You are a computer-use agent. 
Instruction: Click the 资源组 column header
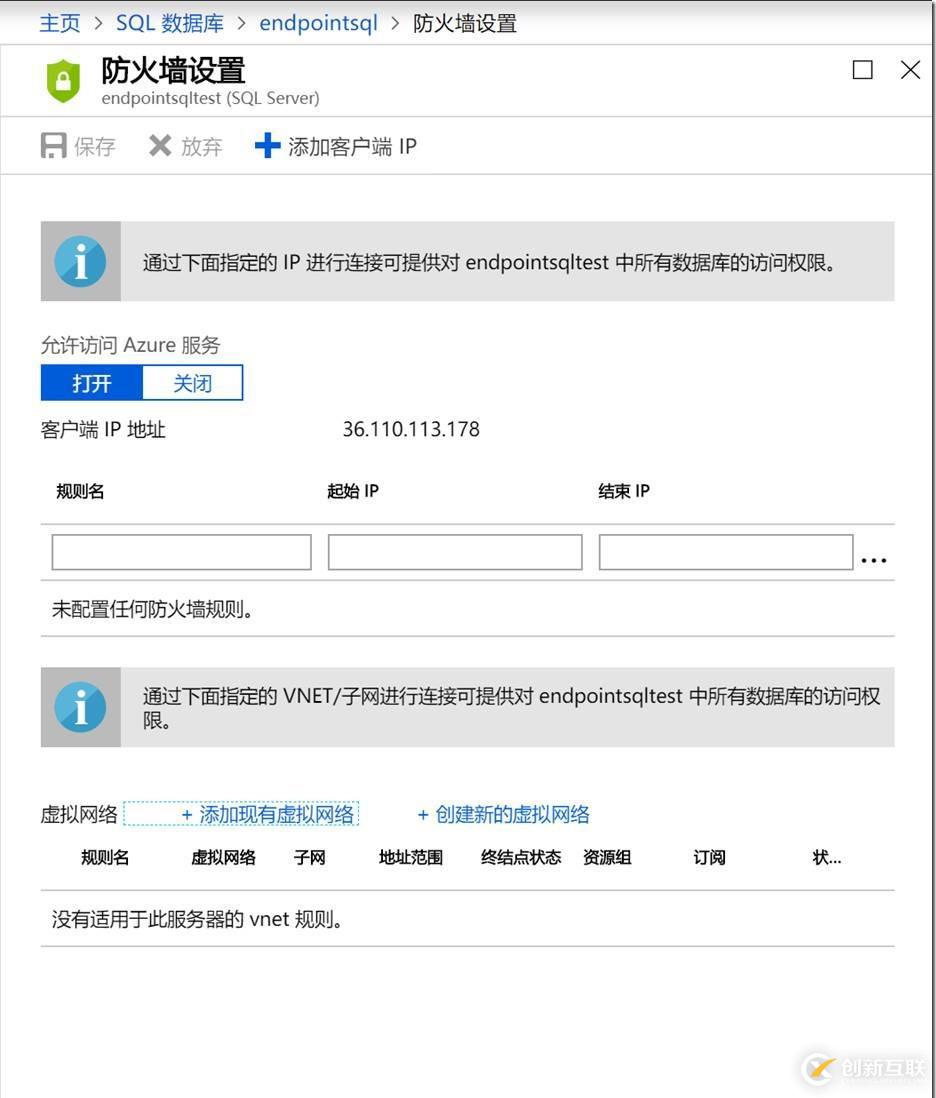tap(607, 857)
